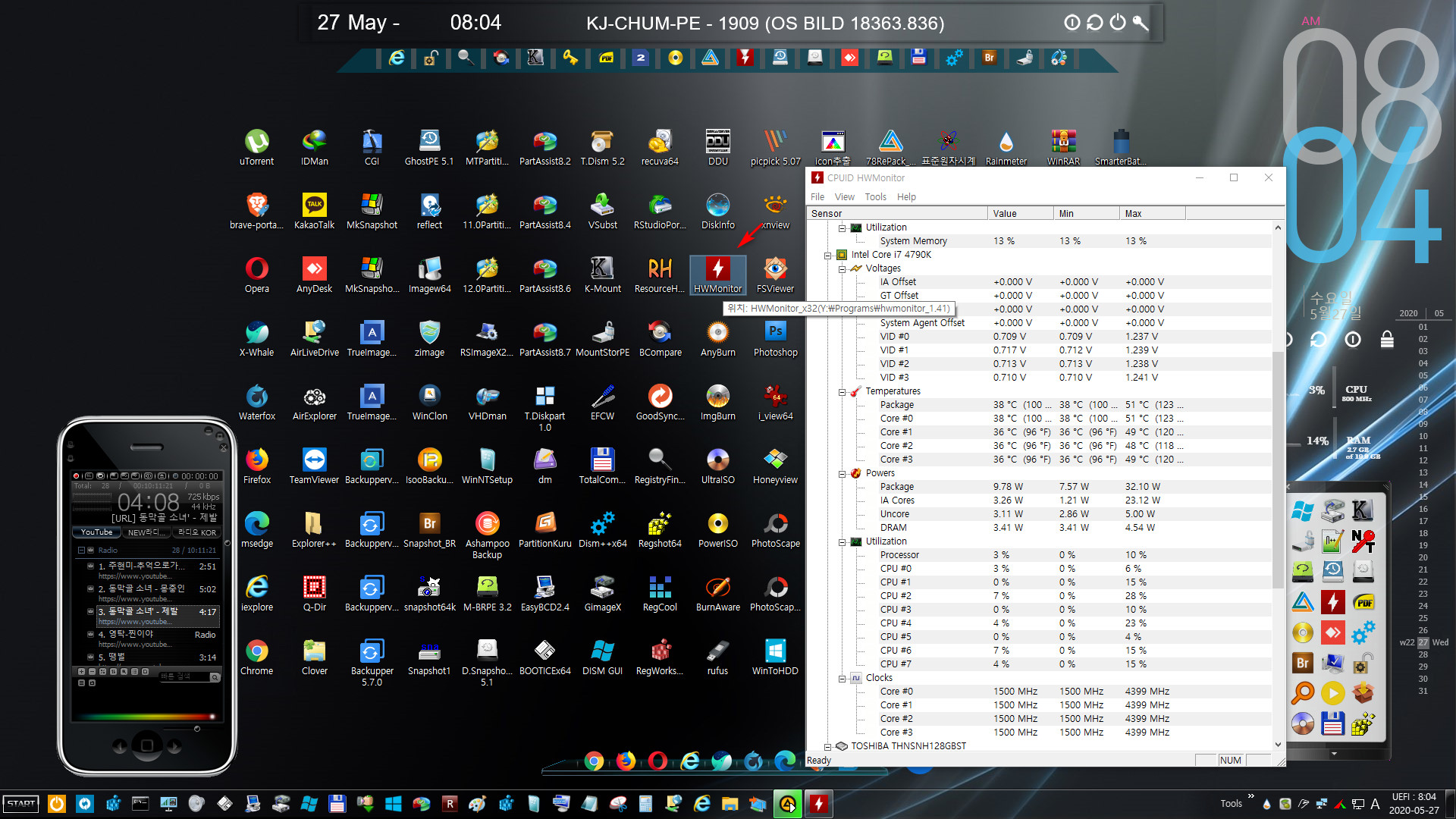Collapse the Radio playlist group in player

pos(81,551)
